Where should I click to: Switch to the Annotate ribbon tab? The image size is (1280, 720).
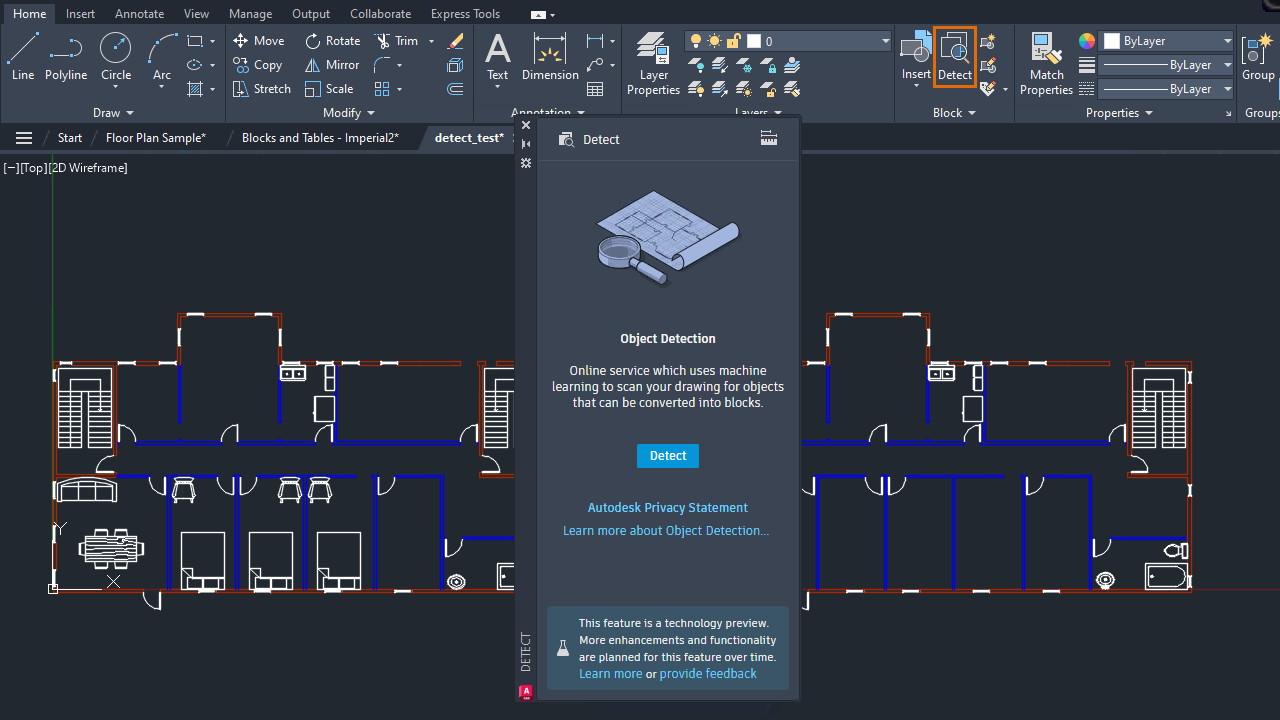pyautogui.click(x=139, y=14)
